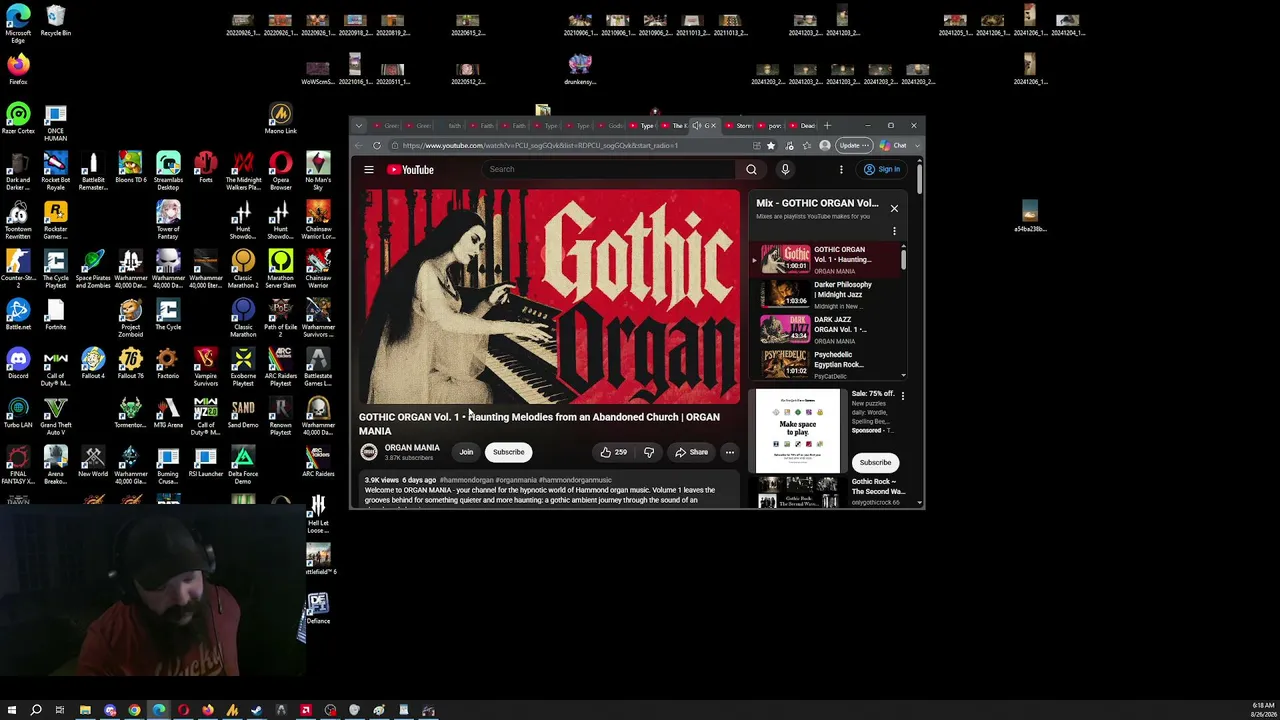Select the Battle.net desktop icon
1280x720 pixels.
pos(18,315)
